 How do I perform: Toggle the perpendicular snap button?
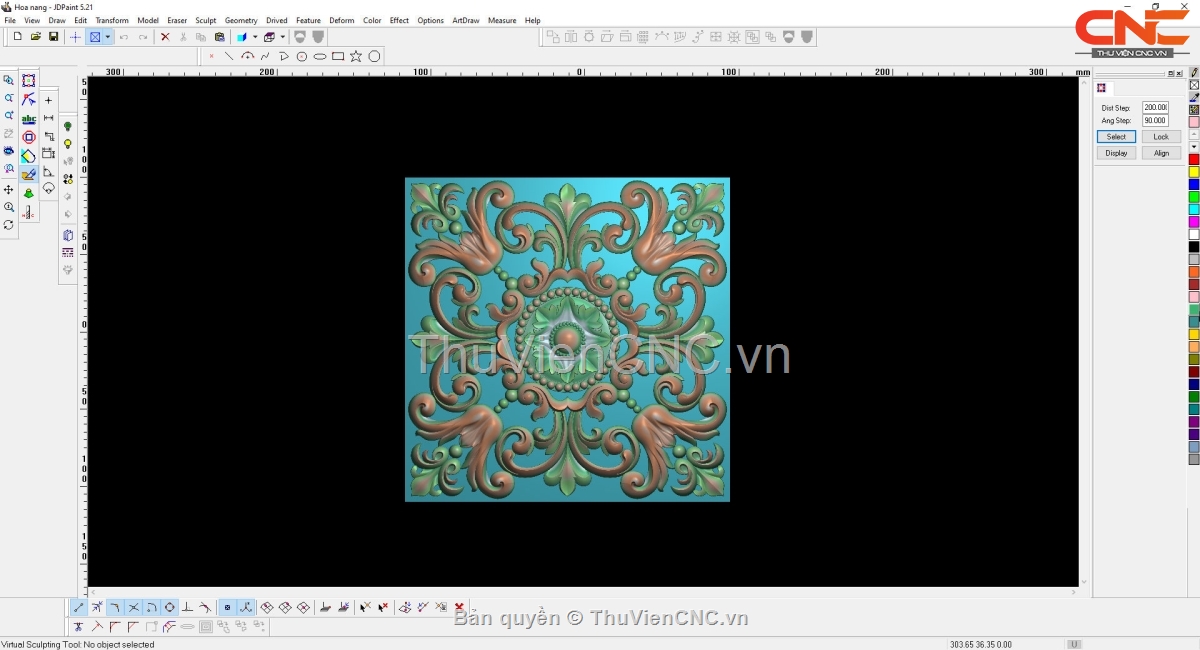coord(188,607)
